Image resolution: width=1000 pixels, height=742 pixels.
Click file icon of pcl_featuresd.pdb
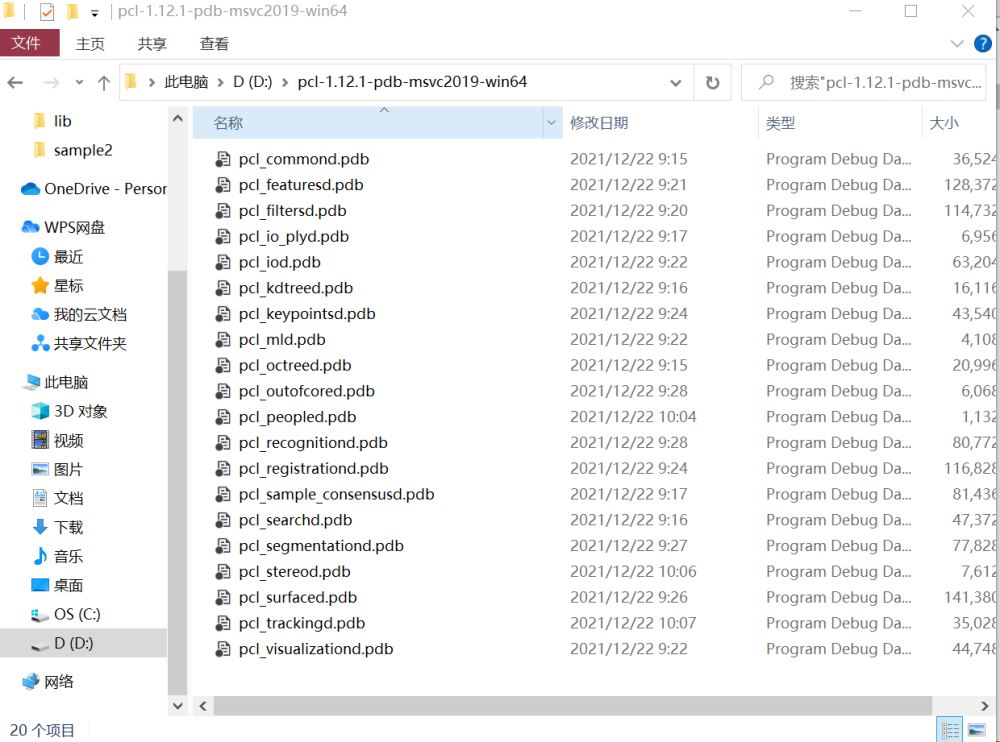(x=223, y=185)
